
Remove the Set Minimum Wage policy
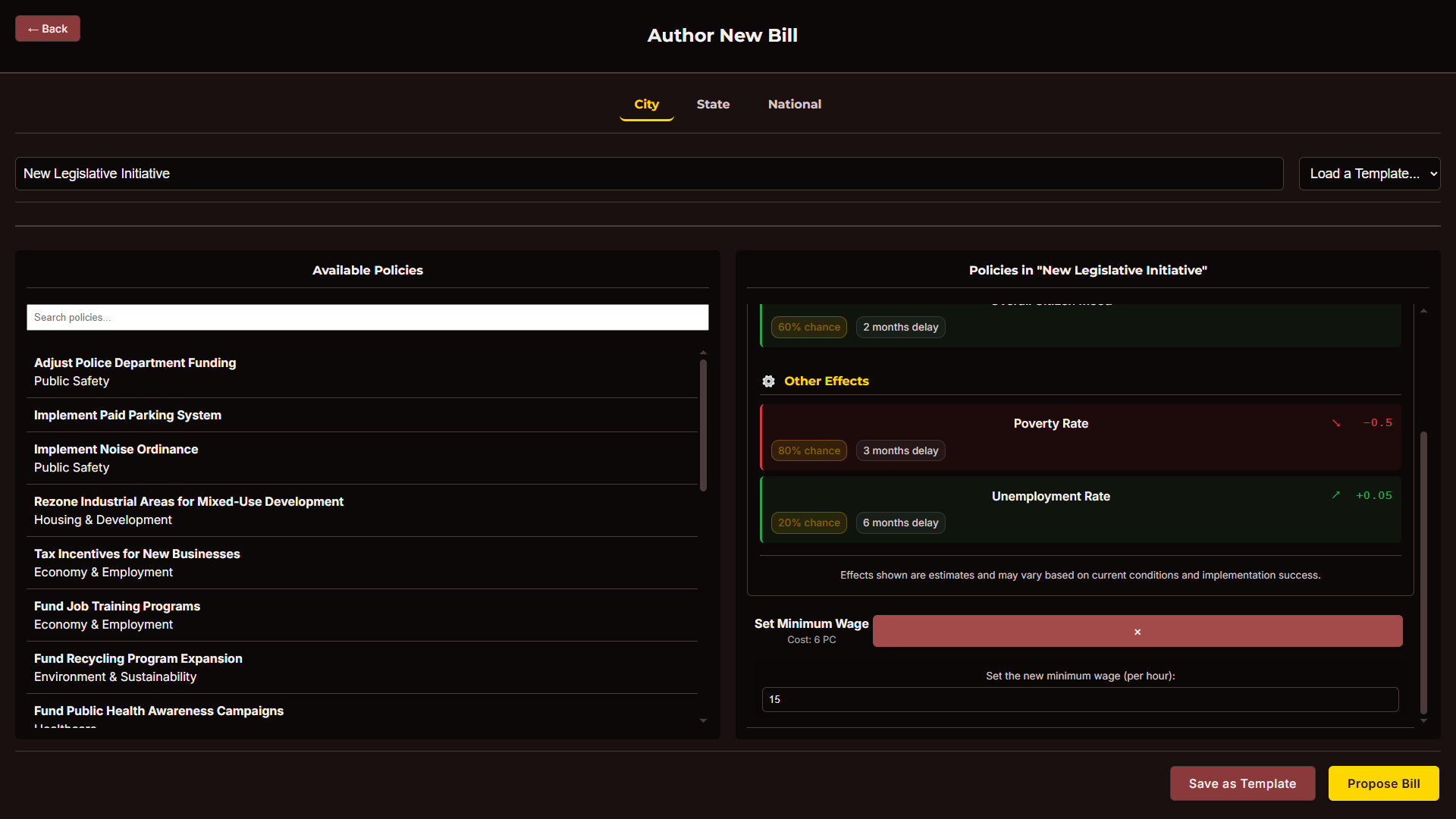pyautogui.click(x=1137, y=631)
